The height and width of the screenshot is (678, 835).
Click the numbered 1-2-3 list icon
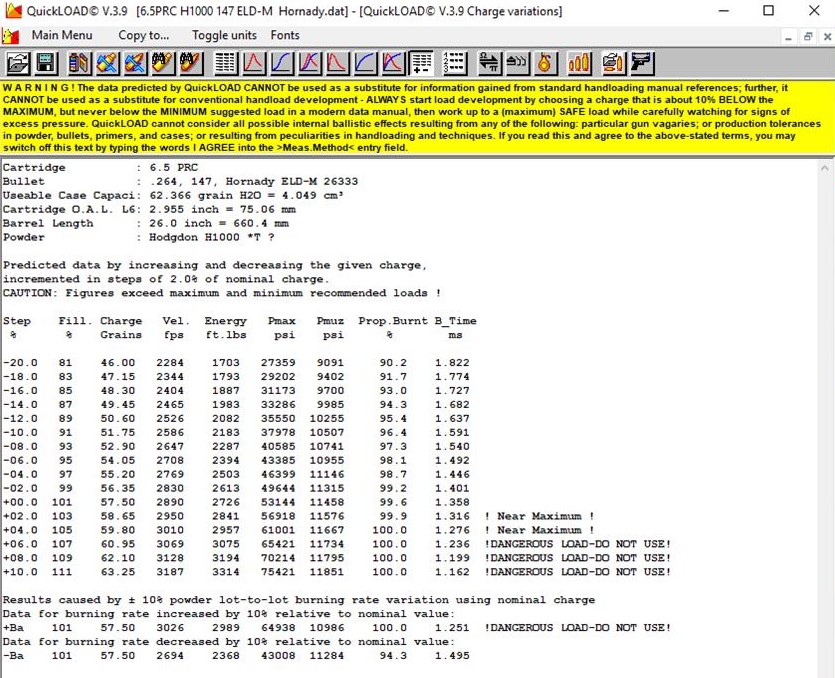point(455,63)
